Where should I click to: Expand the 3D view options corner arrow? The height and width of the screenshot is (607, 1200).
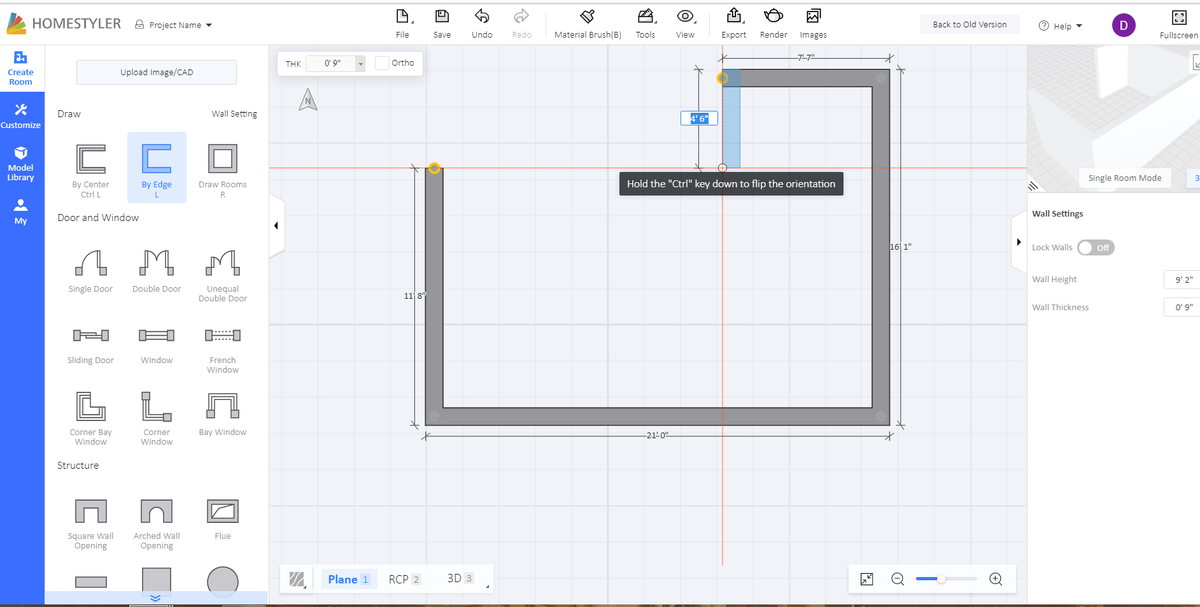click(x=487, y=586)
